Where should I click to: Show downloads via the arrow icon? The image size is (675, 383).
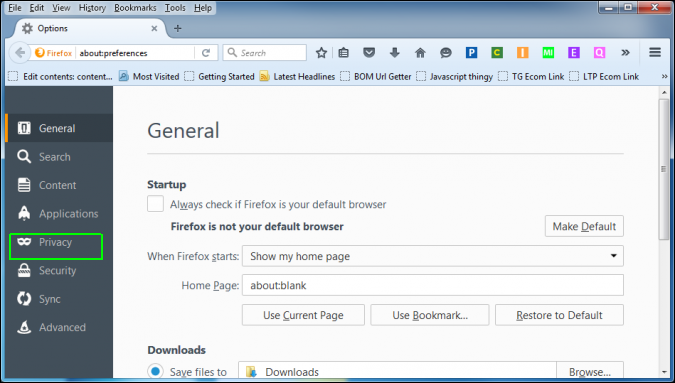click(x=394, y=53)
